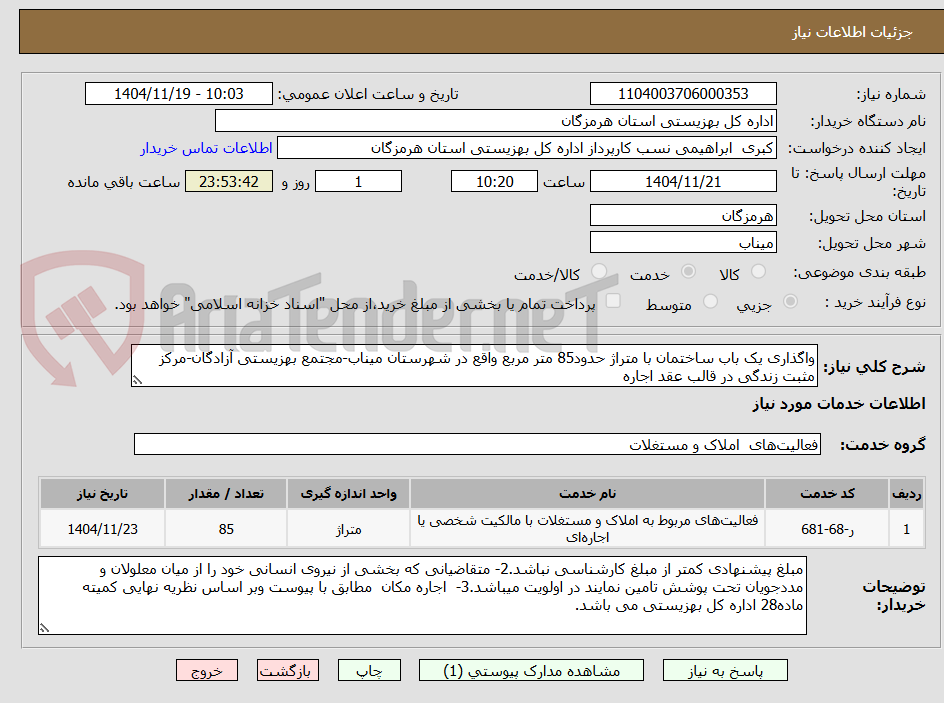Click the city field میناب
The image size is (944, 703).
(683, 243)
